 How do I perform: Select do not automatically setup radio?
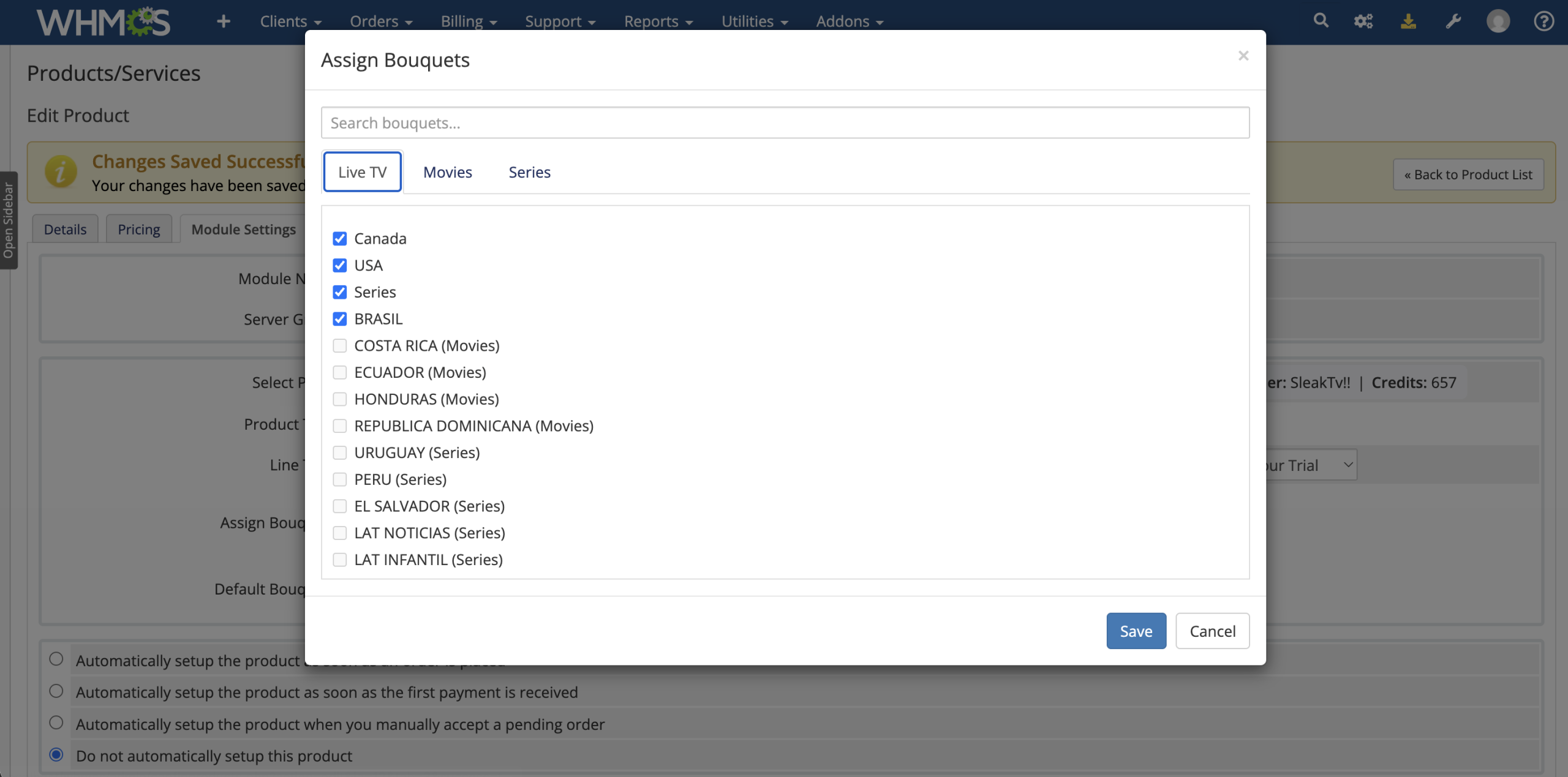56,755
